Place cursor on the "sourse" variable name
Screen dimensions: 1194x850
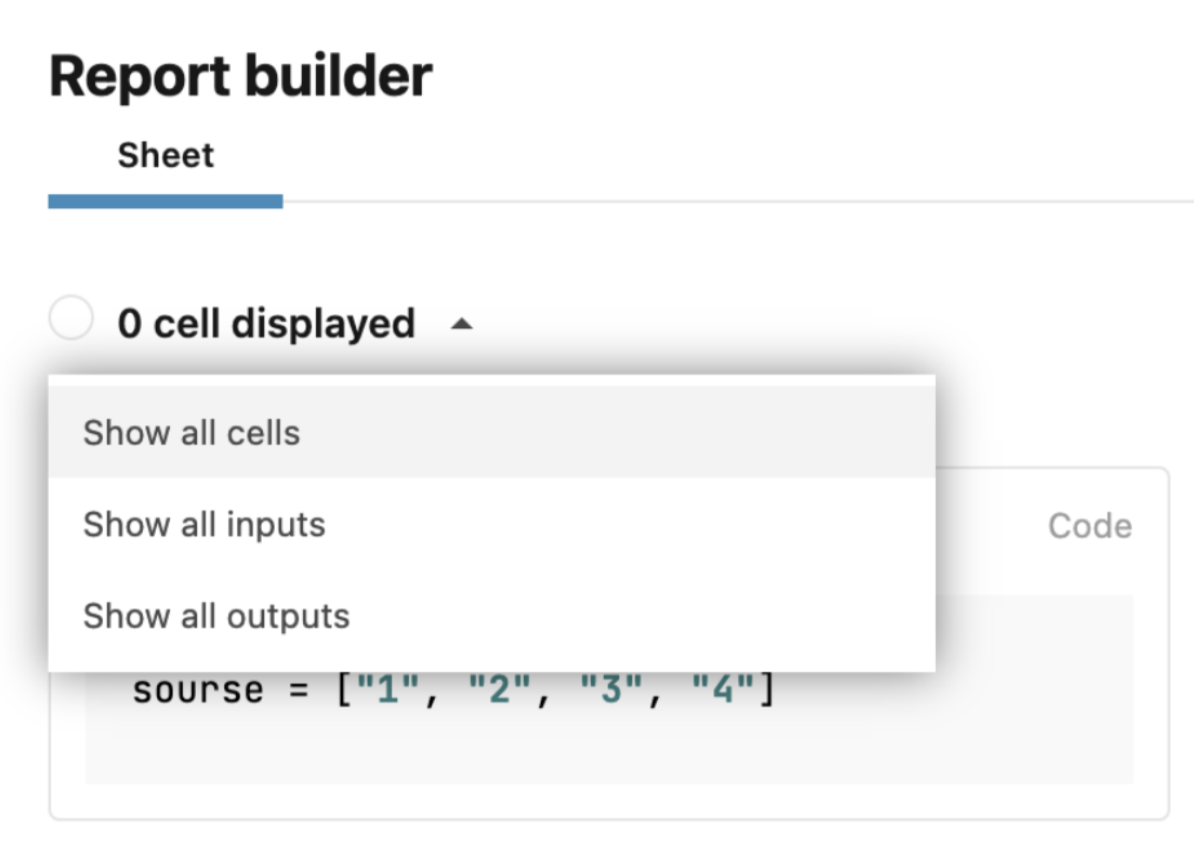197,691
